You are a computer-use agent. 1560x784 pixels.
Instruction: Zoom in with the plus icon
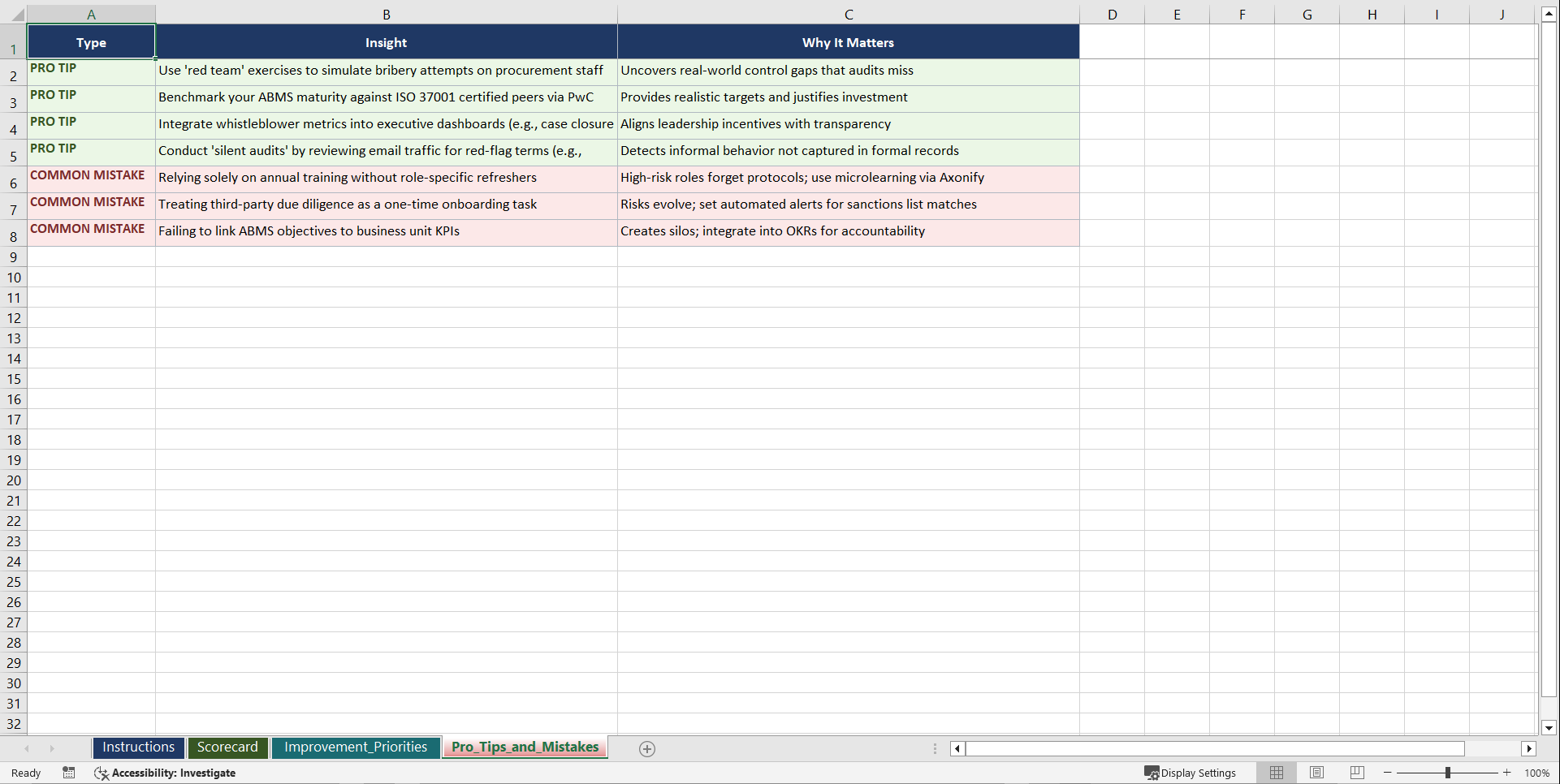[x=1506, y=773]
